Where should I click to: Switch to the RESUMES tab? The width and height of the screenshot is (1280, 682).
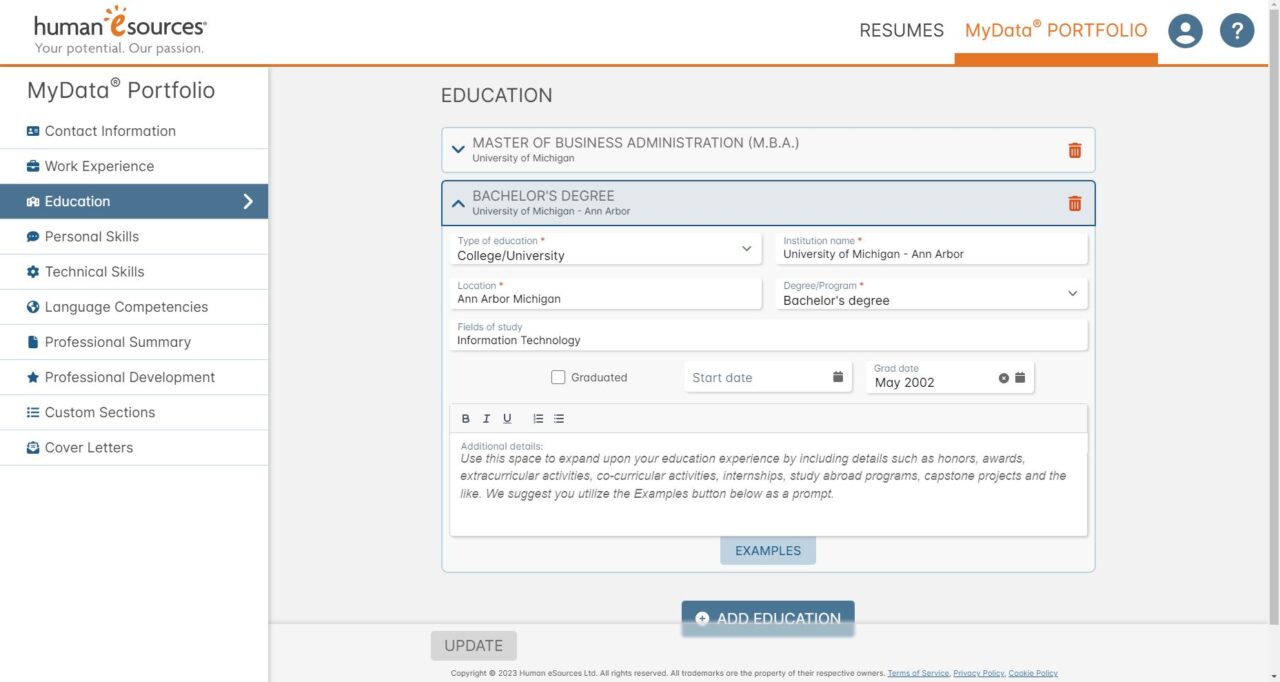(901, 30)
